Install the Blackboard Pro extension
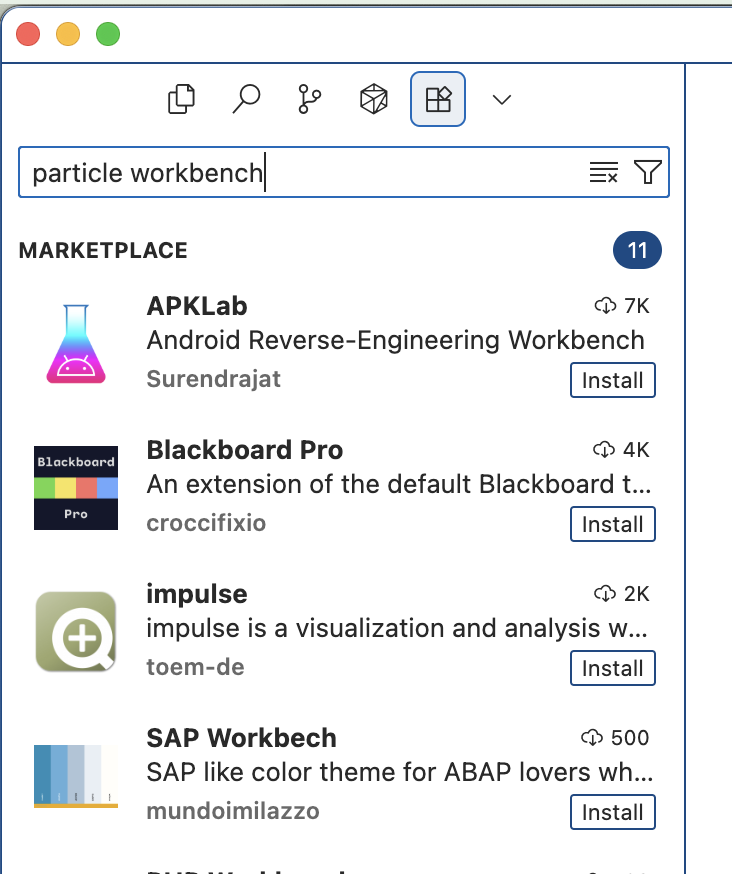 coord(612,525)
